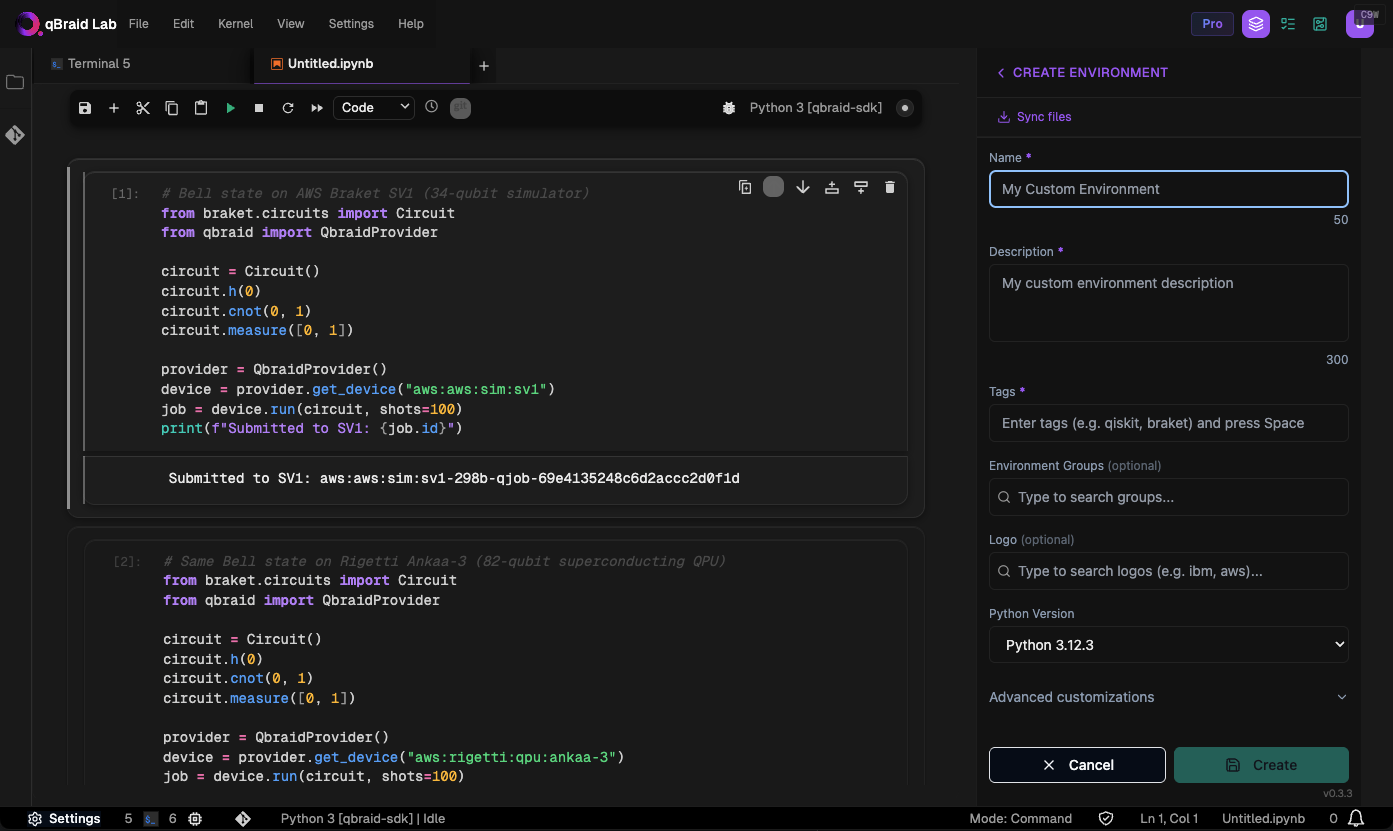Click the git button in the notebook toolbar
This screenshot has height=831, width=1393.
click(460, 107)
